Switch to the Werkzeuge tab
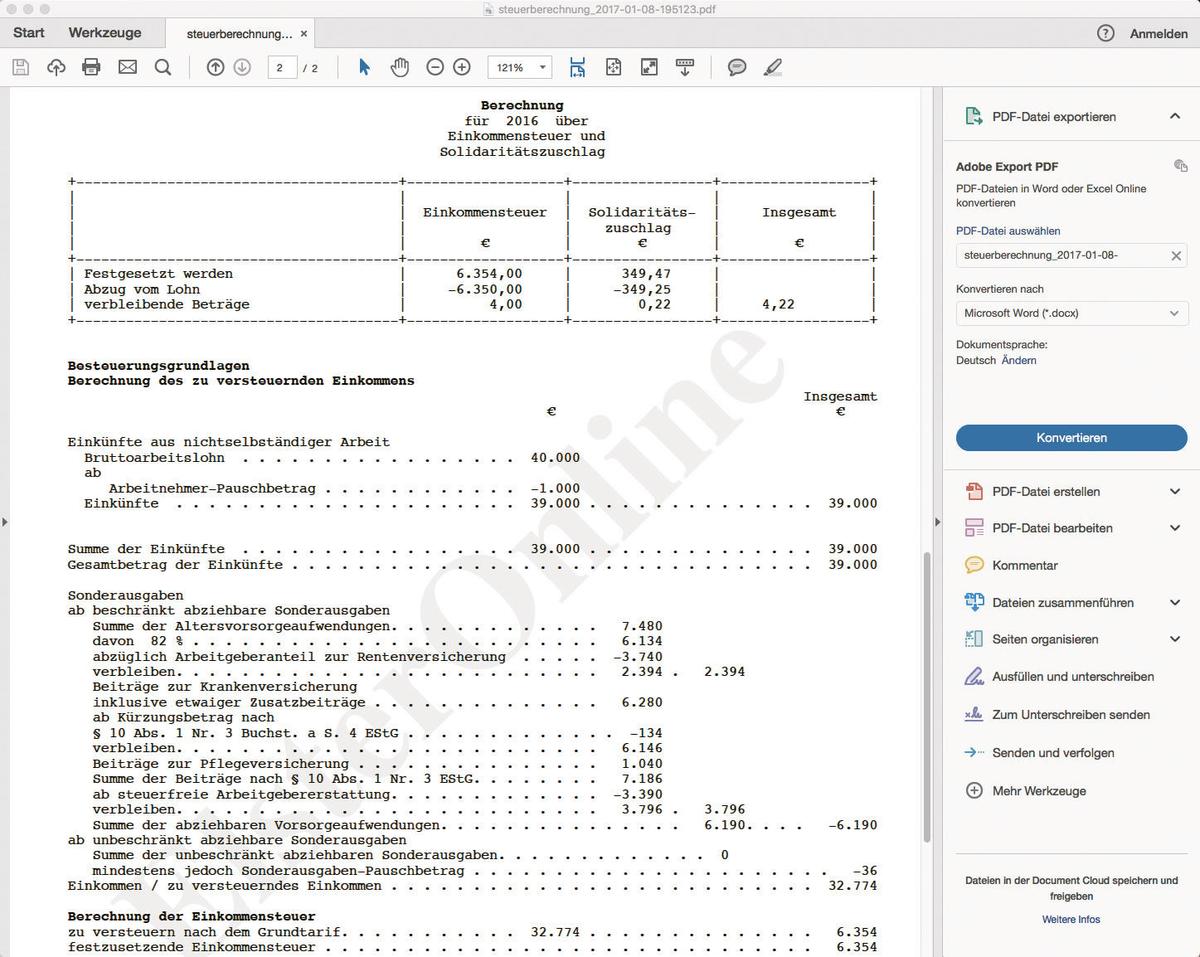 coord(105,33)
